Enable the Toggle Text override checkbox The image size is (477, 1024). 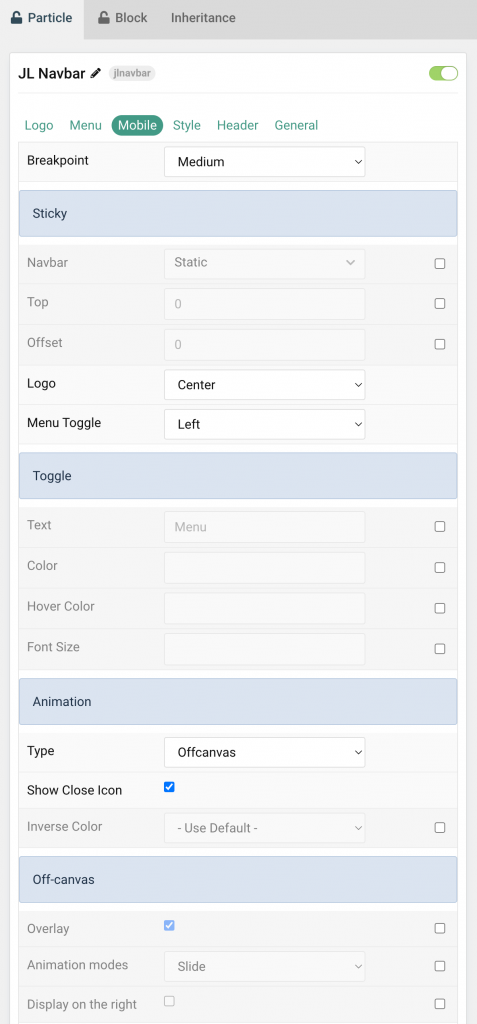pyautogui.click(x=440, y=526)
